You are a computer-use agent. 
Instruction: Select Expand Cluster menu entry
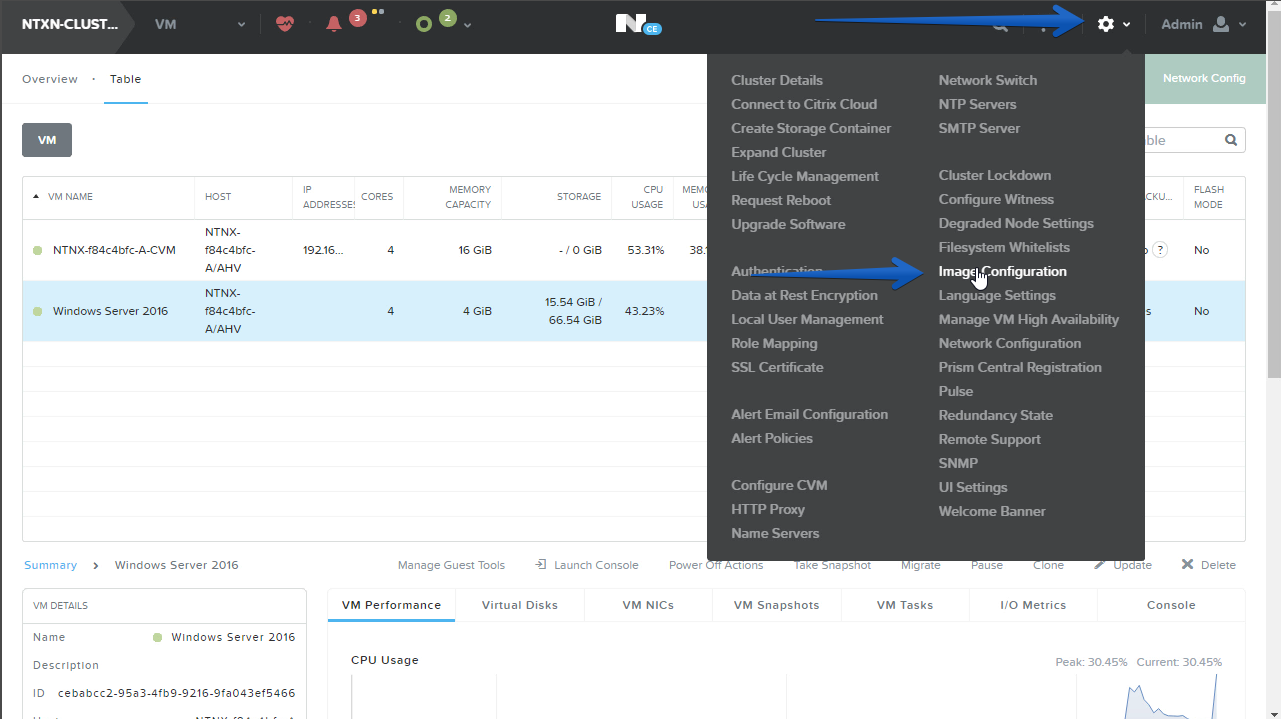tap(779, 152)
